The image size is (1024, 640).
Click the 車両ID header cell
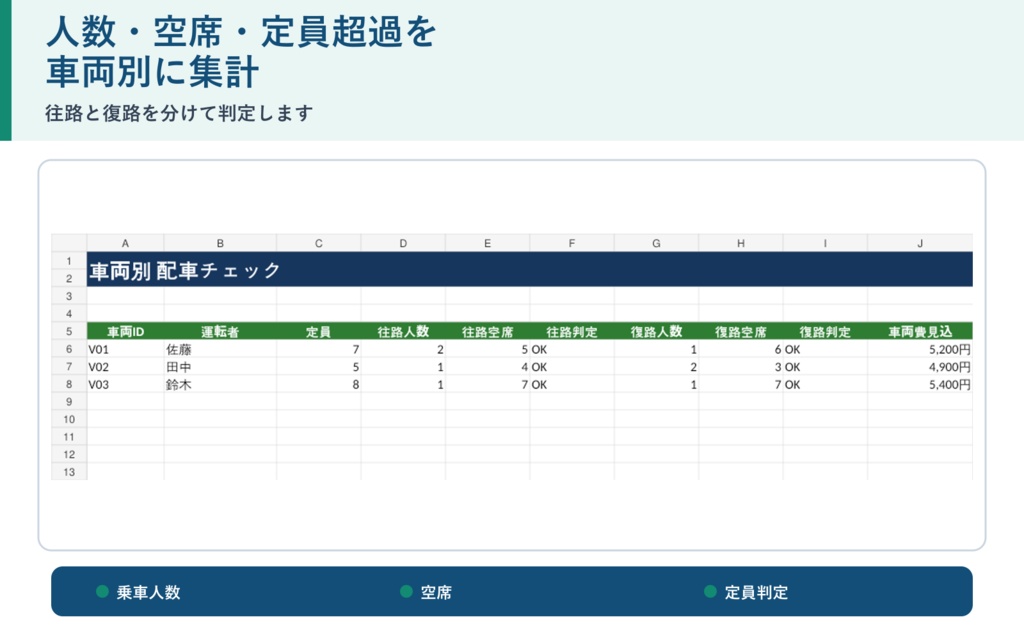(125, 331)
